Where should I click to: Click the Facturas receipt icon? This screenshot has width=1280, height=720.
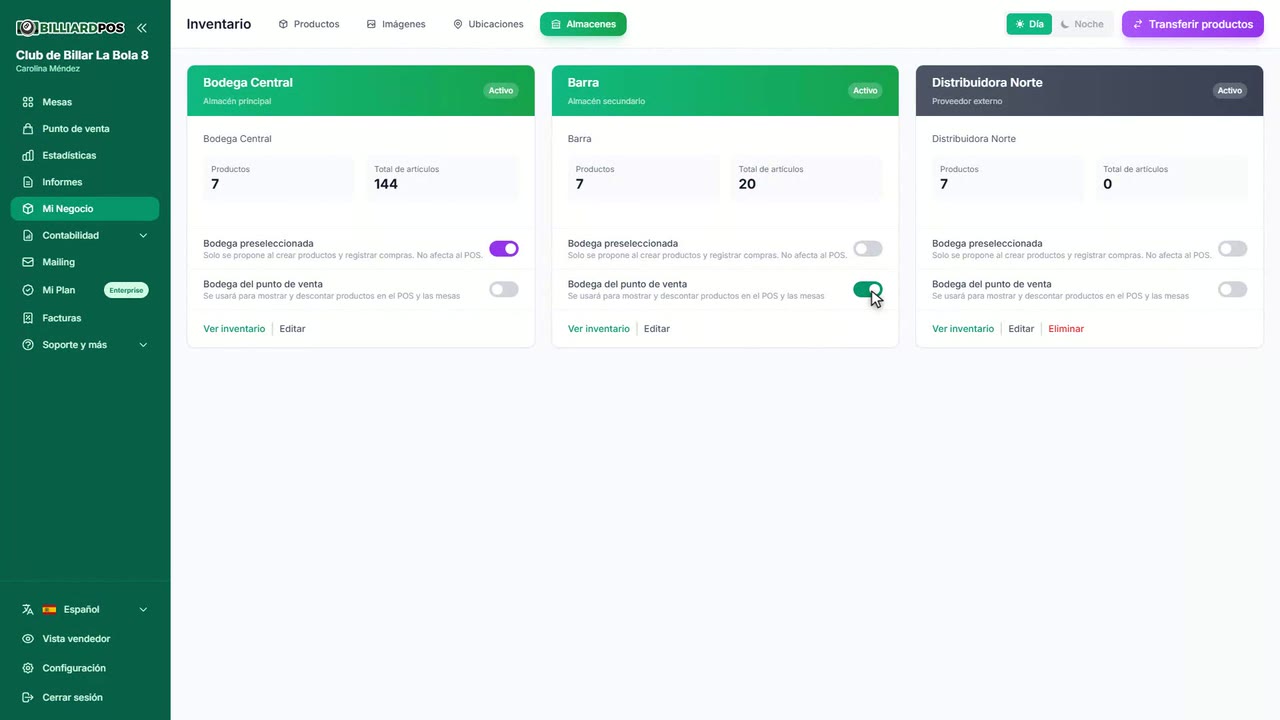pos(28,318)
